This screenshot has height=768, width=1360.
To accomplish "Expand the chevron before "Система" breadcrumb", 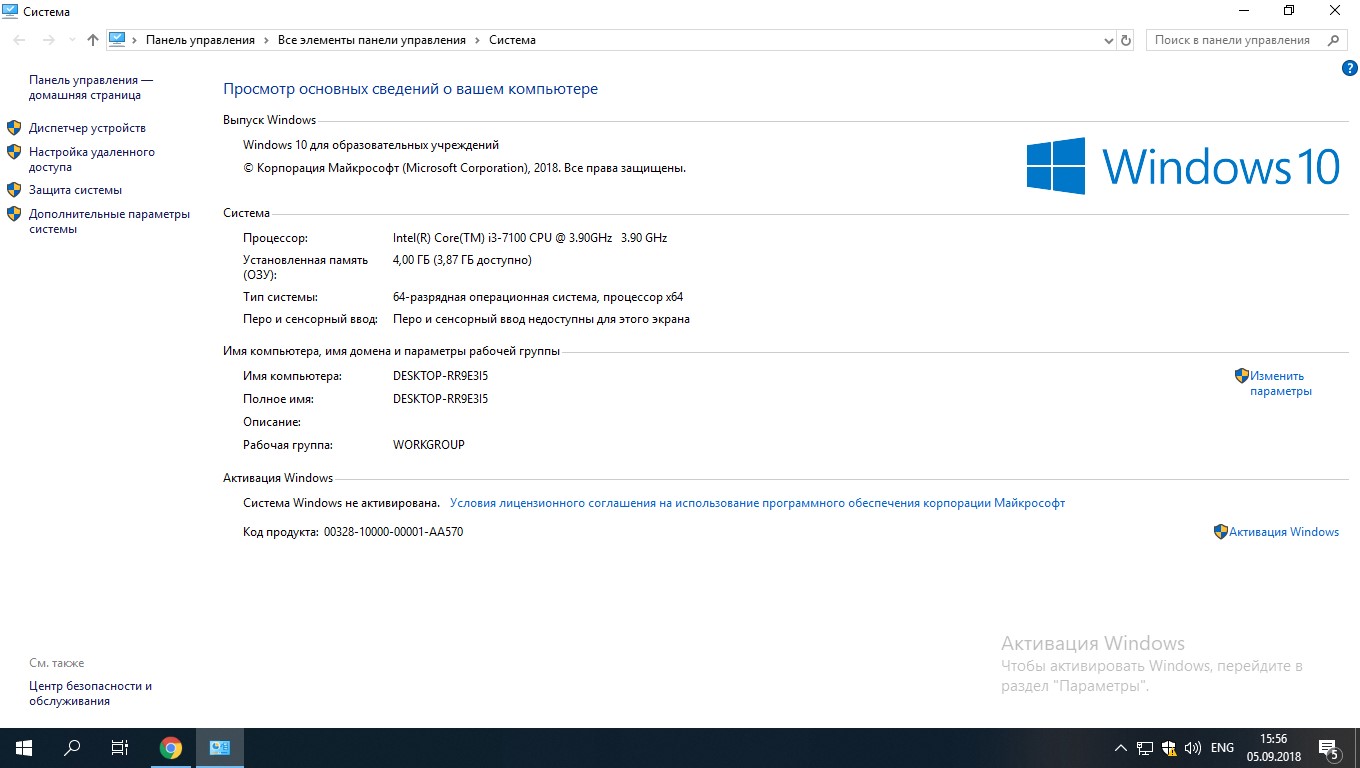I will coord(478,40).
